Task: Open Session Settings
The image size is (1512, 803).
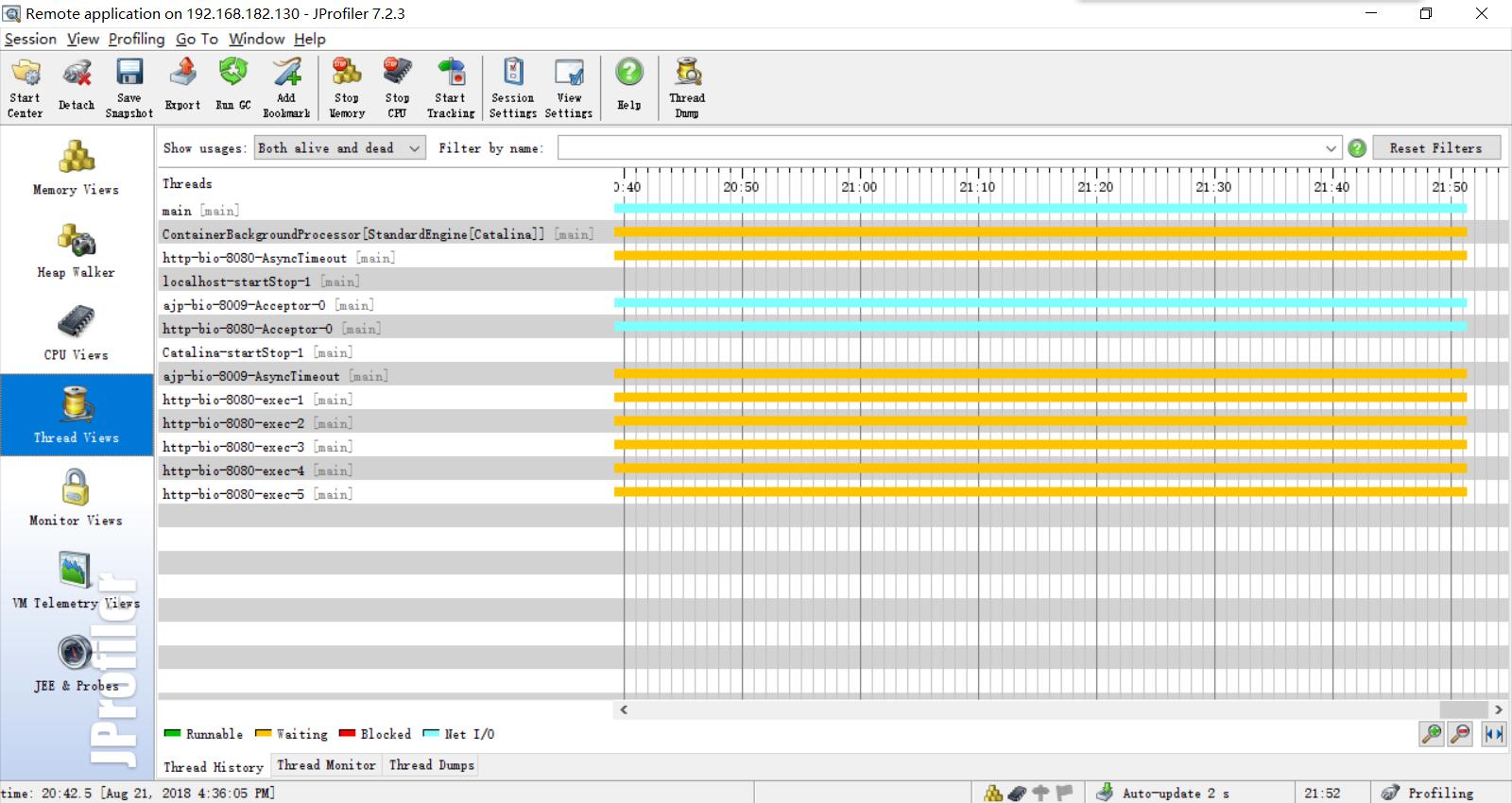Action: tap(513, 88)
